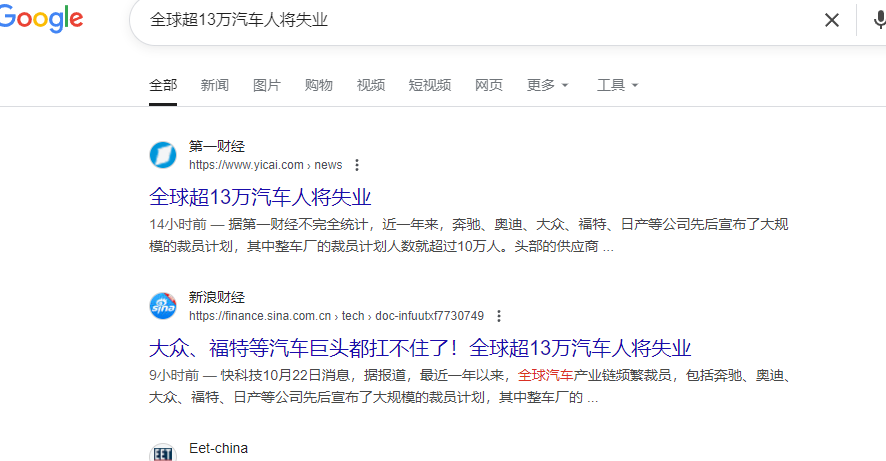The image size is (886, 461).
Task: Clear the search box with X icon
Action: tap(831, 20)
